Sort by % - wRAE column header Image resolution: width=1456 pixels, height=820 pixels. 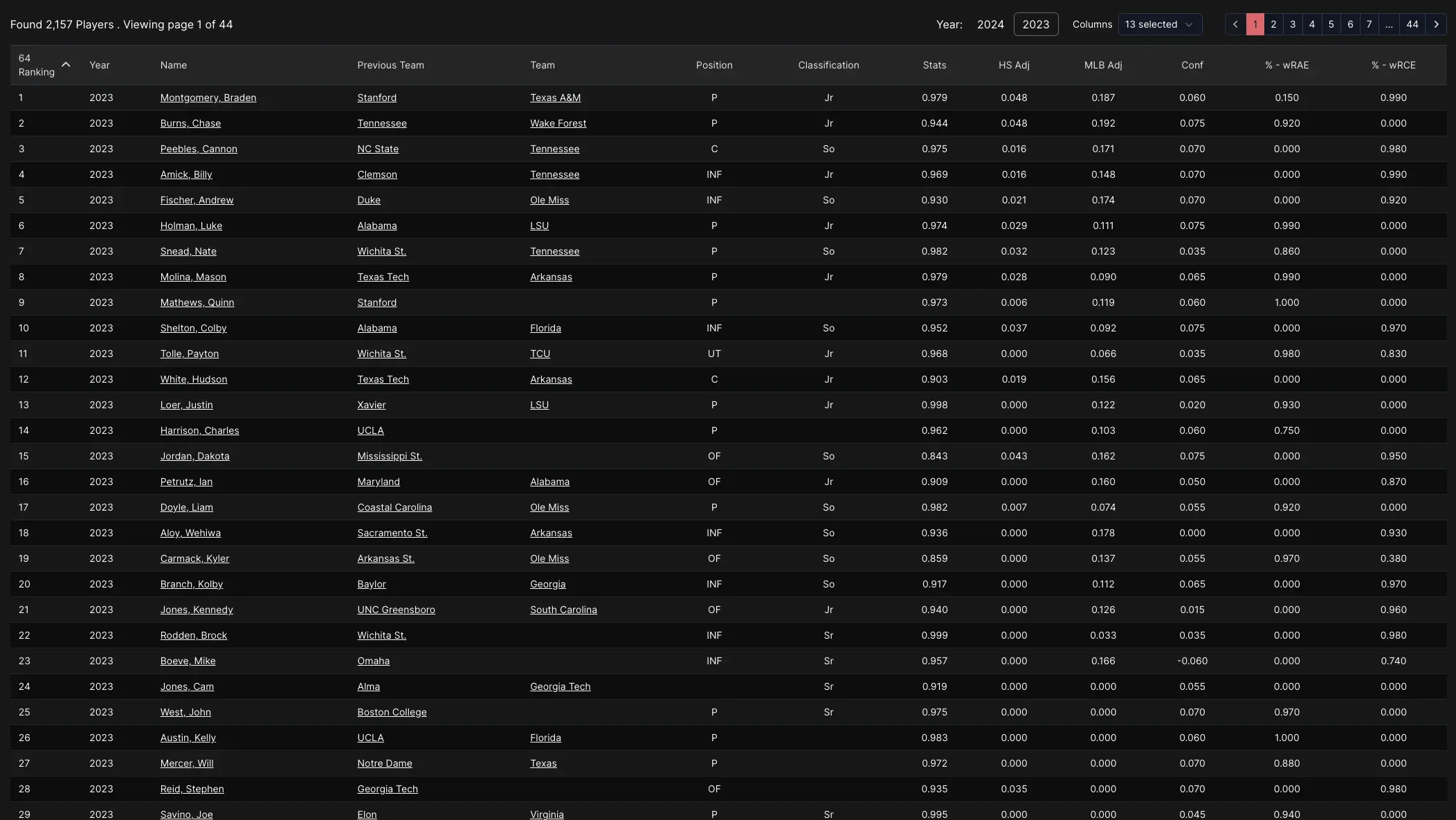[1286, 65]
